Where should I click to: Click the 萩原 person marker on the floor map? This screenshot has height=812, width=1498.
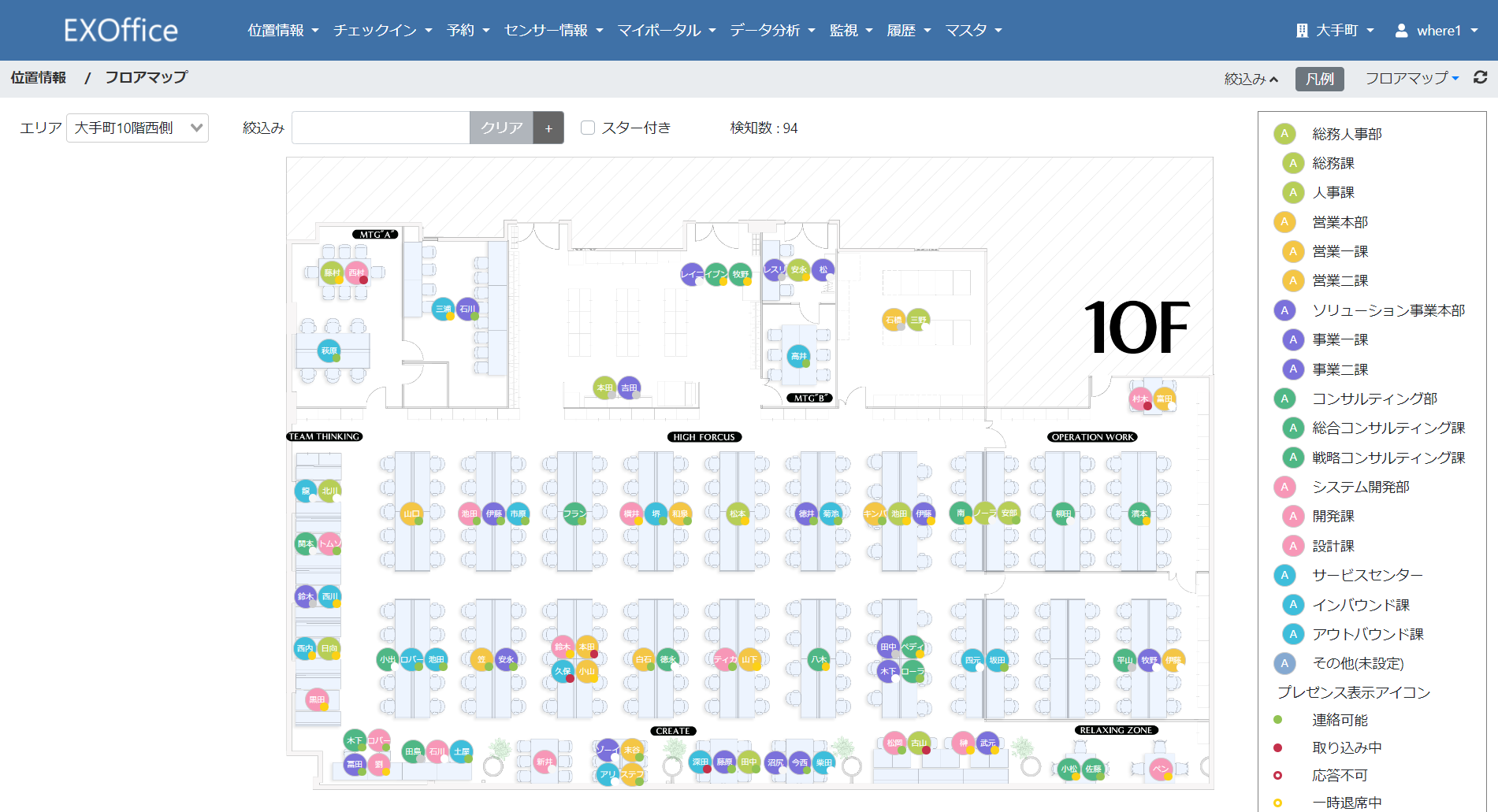point(329,350)
